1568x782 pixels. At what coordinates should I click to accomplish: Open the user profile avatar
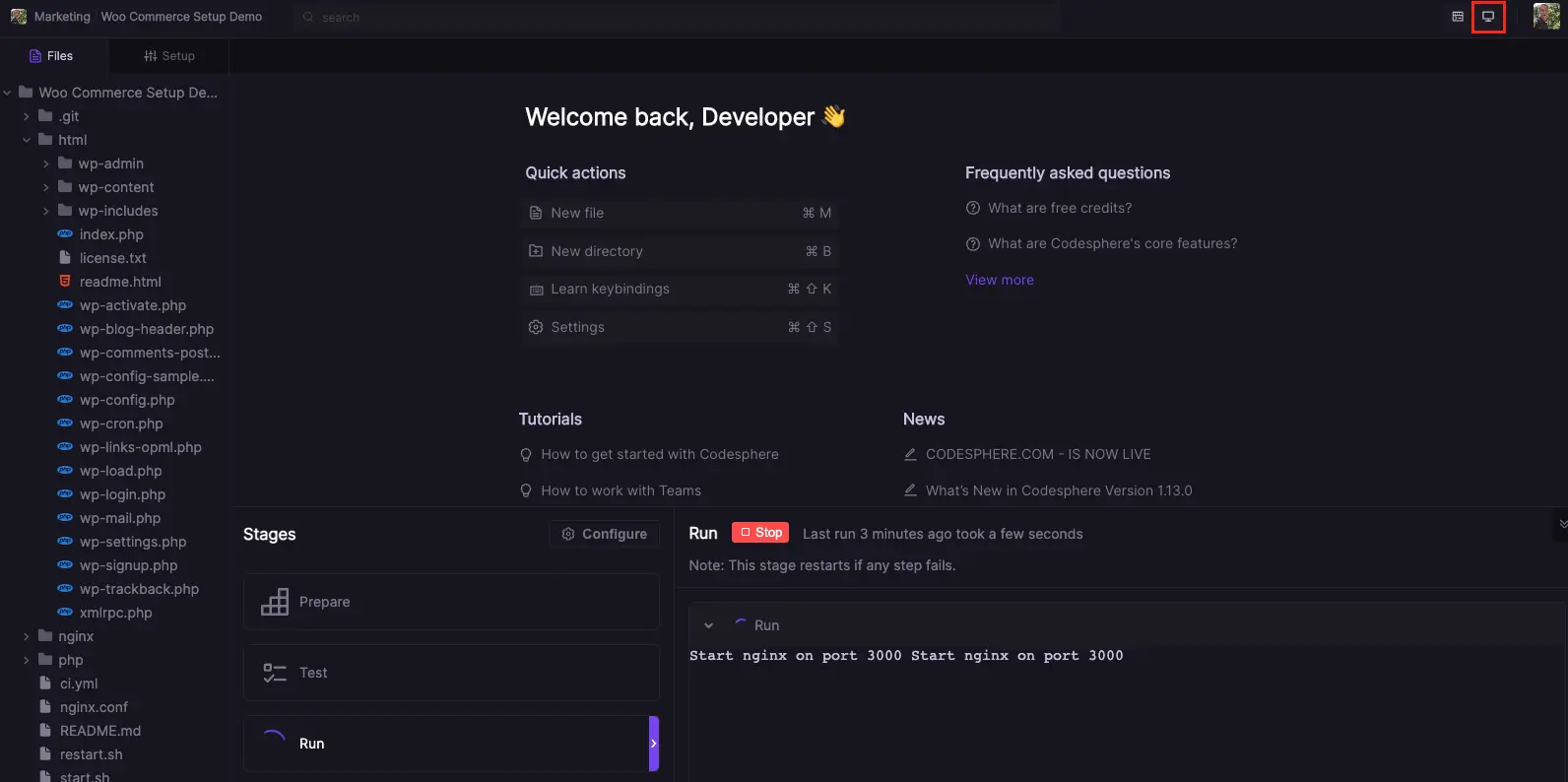(x=1545, y=17)
